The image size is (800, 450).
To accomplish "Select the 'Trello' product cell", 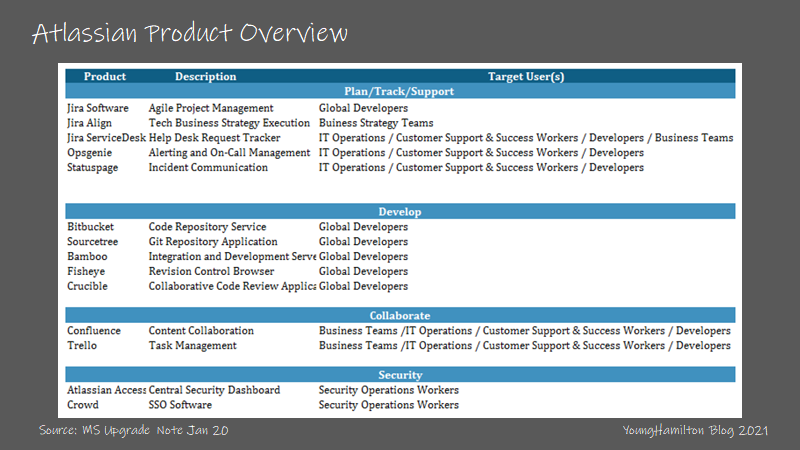I will coord(82,345).
